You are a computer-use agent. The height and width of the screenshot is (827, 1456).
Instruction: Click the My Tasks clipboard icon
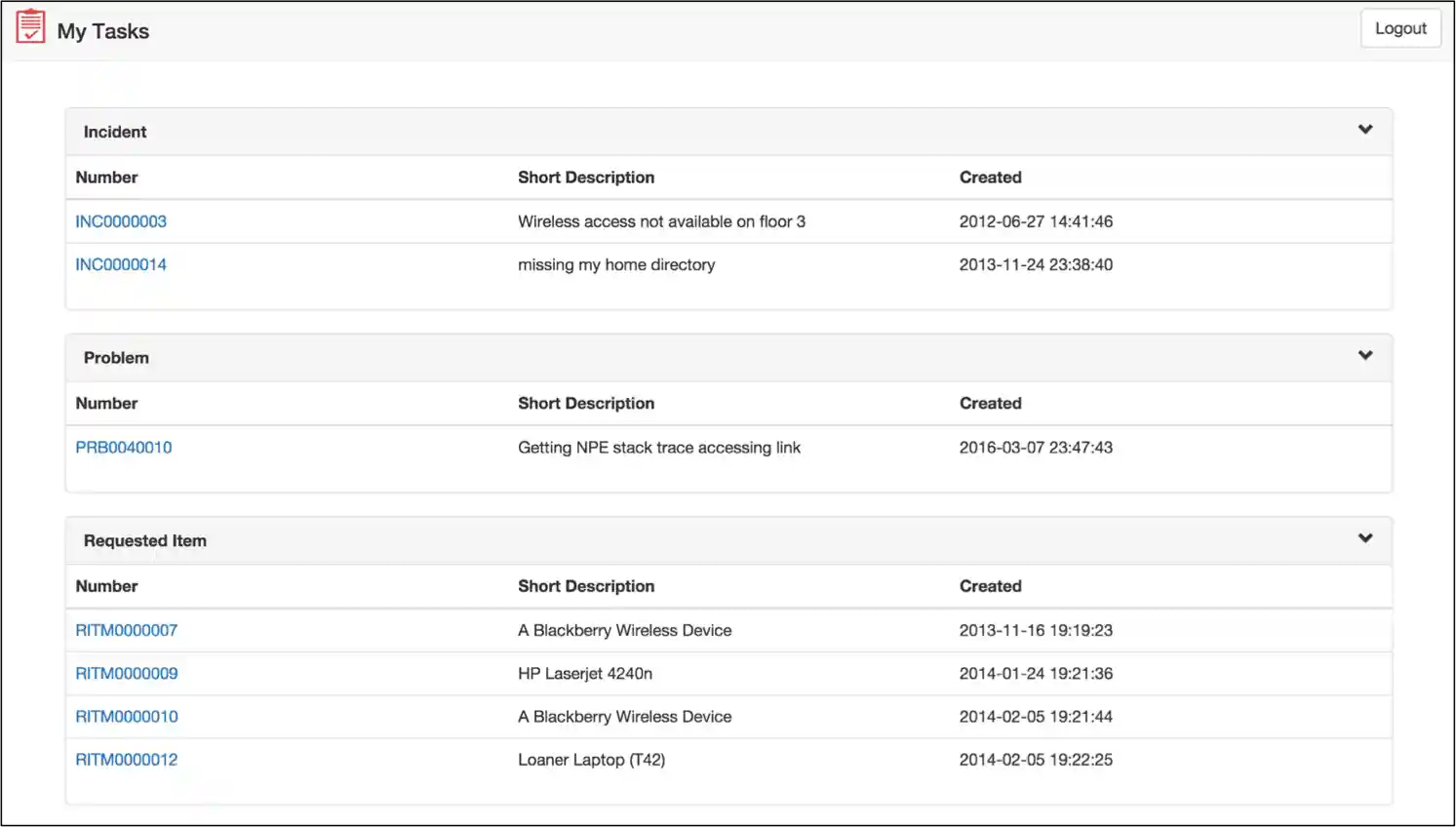point(30,26)
